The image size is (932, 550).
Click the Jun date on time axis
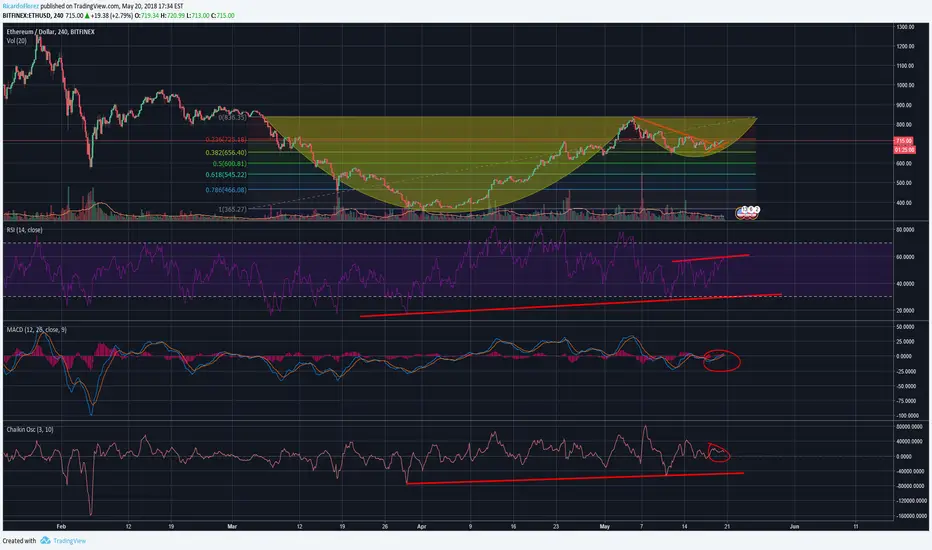tap(794, 526)
